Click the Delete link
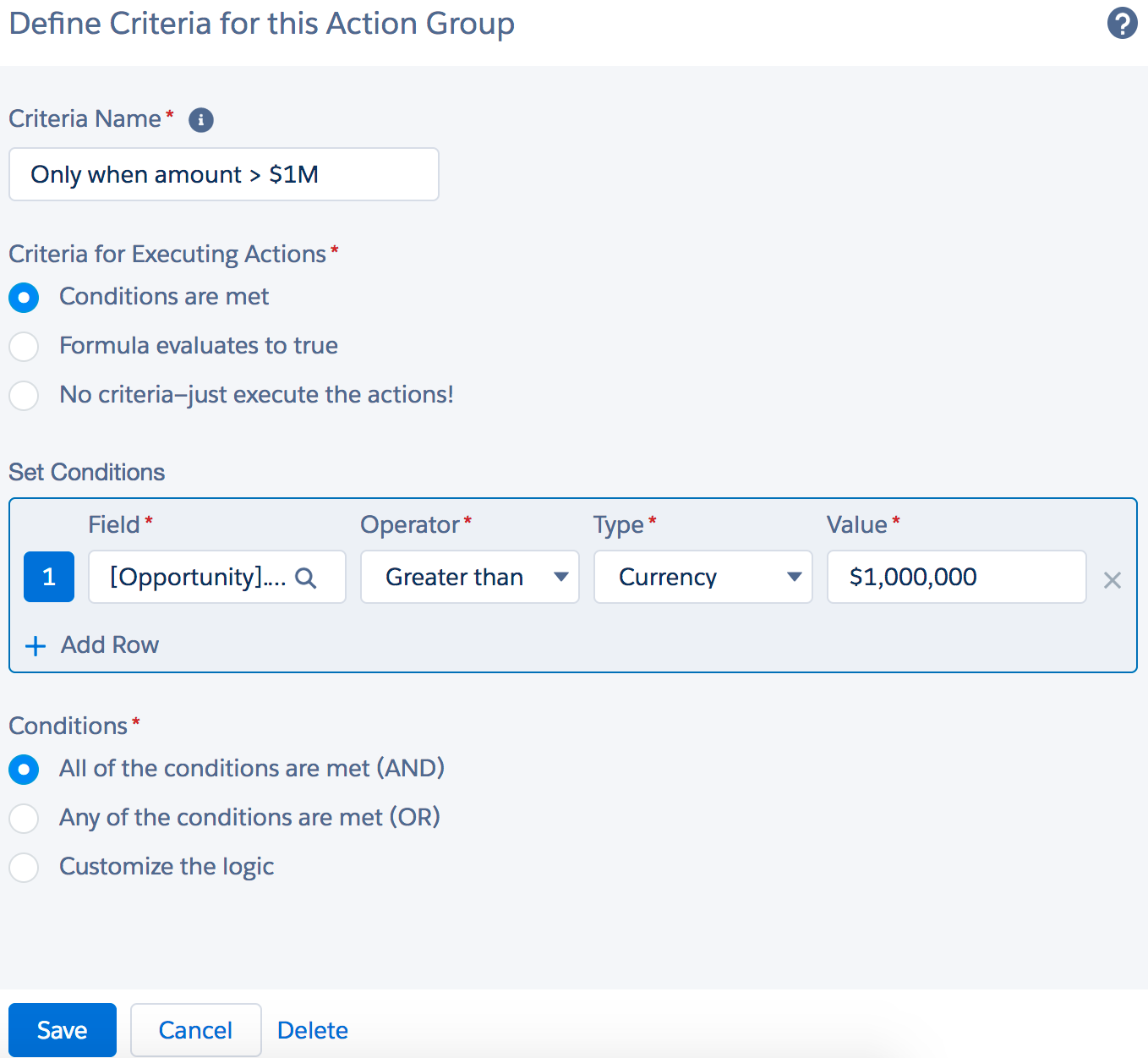This screenshot has width=1148, height=1058. (x=313, y=1030)
